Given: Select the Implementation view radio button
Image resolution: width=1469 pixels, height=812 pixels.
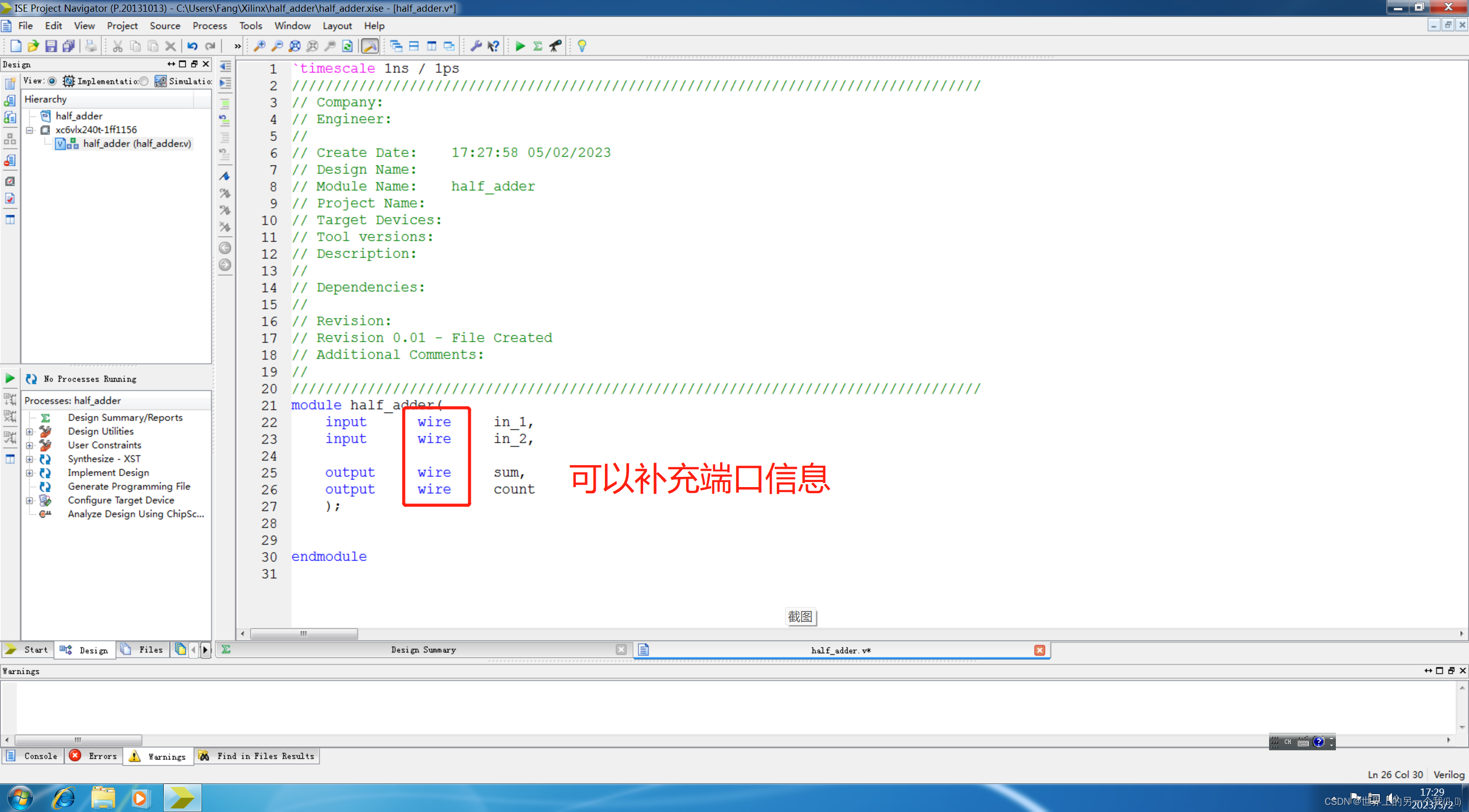Looking at the screenshot, I should pyautogui.click(x=52, y=81).
